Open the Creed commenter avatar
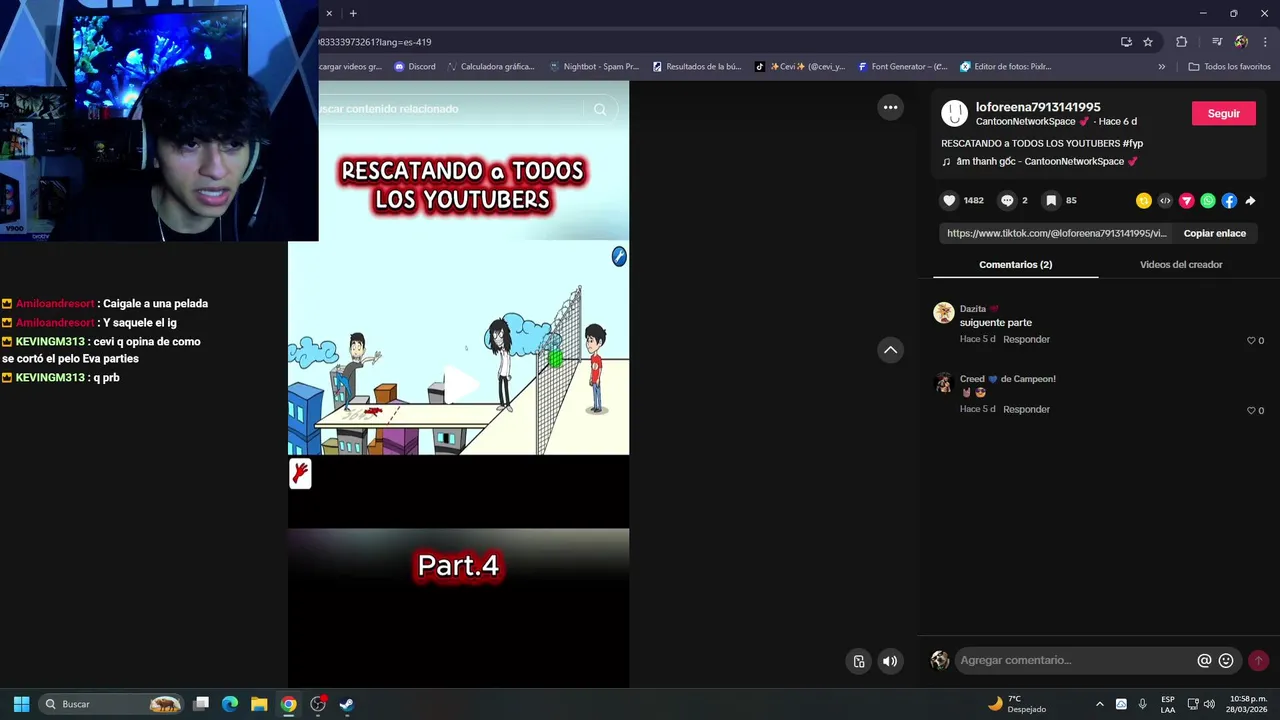Image resolution: width=1280 pixels, height=720 pixels. (x=944, y=383)
